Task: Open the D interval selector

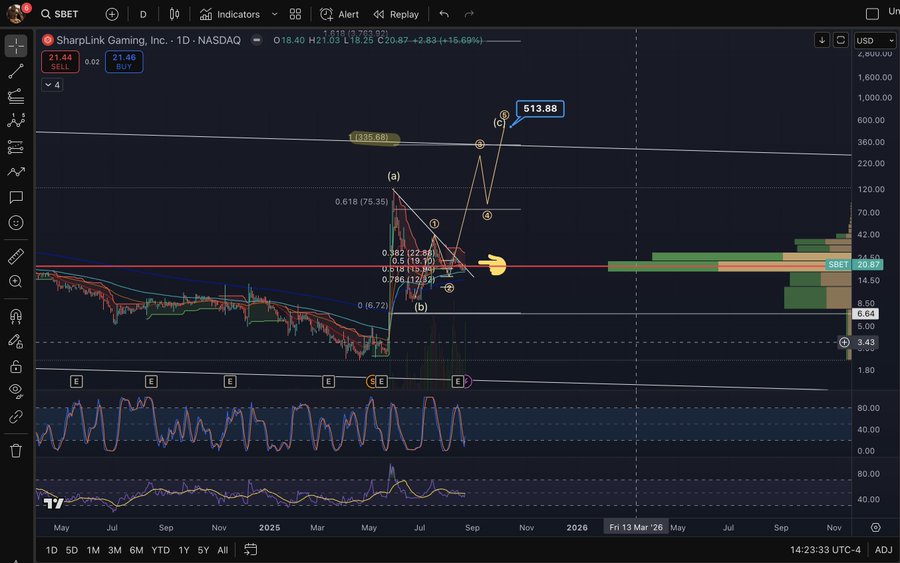Action: (143, 14)
